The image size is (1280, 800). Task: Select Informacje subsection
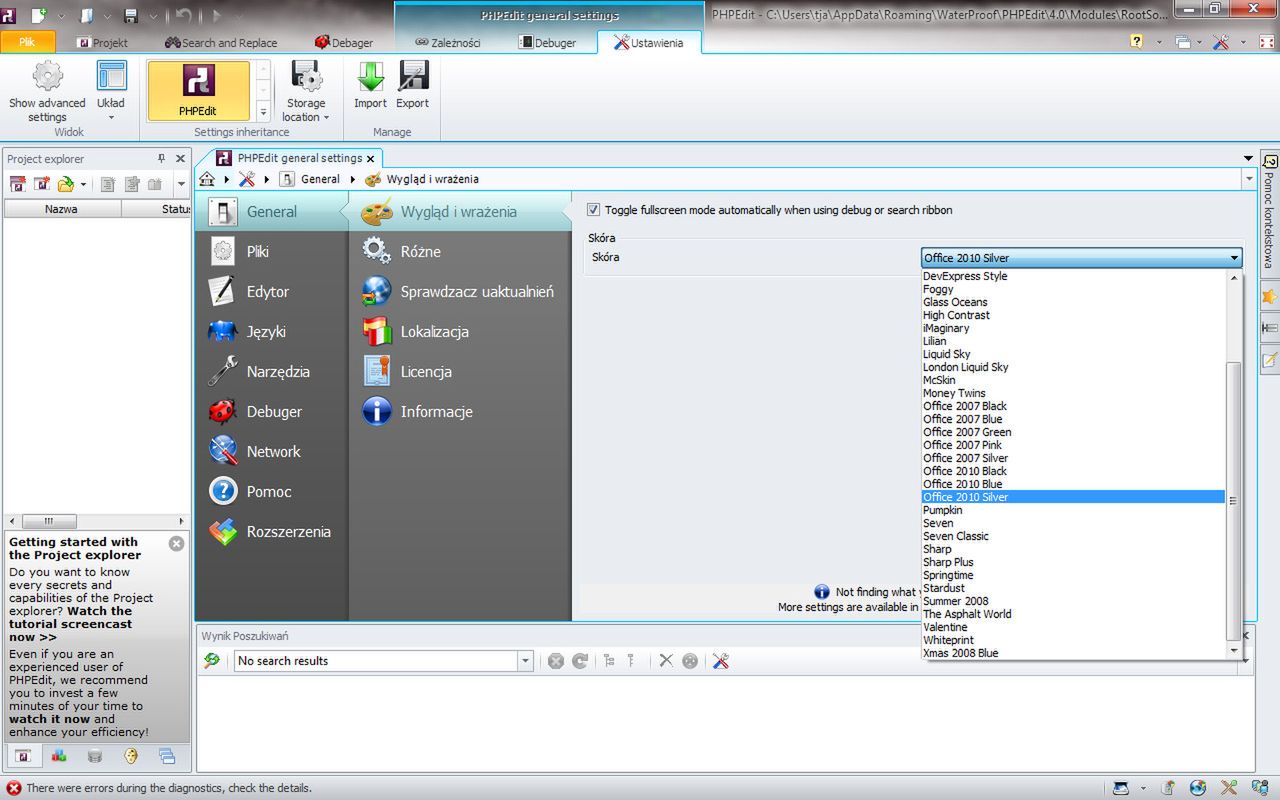(460, 411)
